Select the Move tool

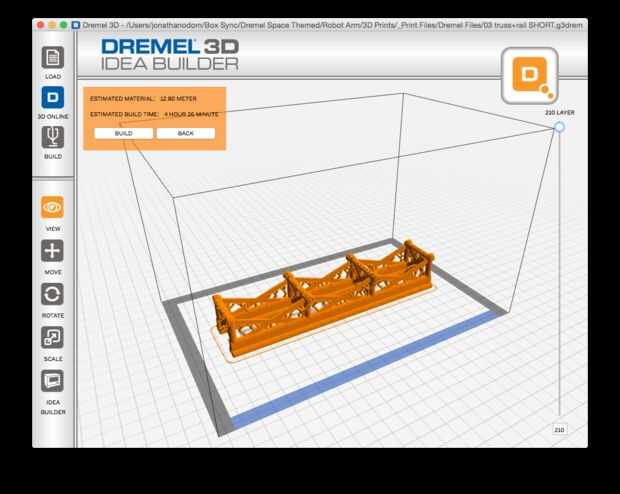pos(52,251)
